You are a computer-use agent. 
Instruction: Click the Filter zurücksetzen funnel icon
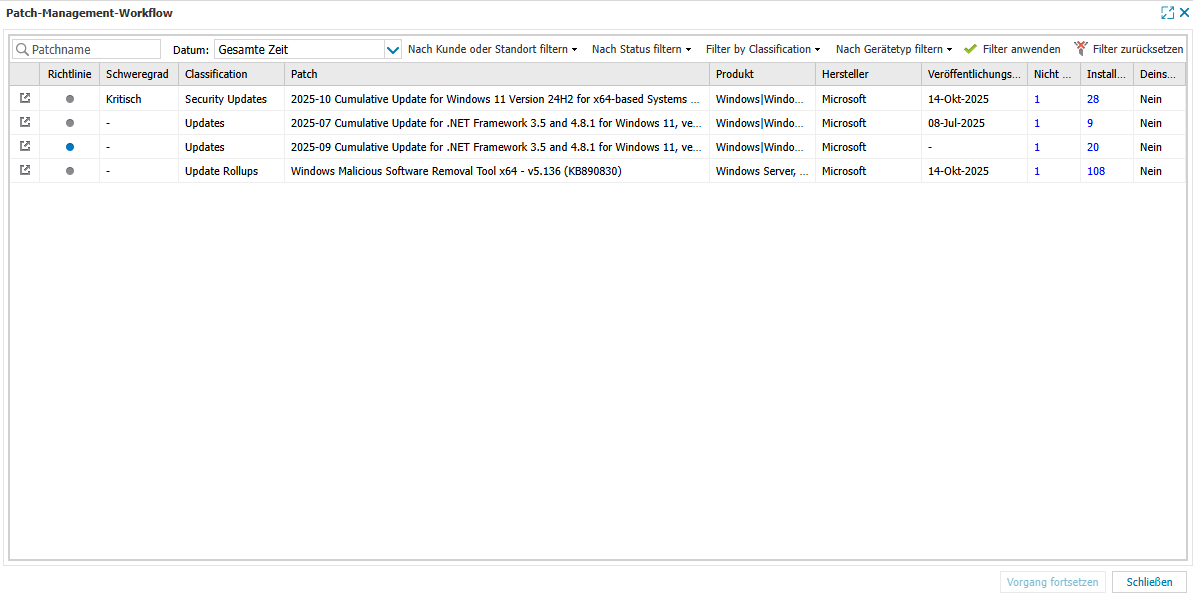pos(1080,49)
